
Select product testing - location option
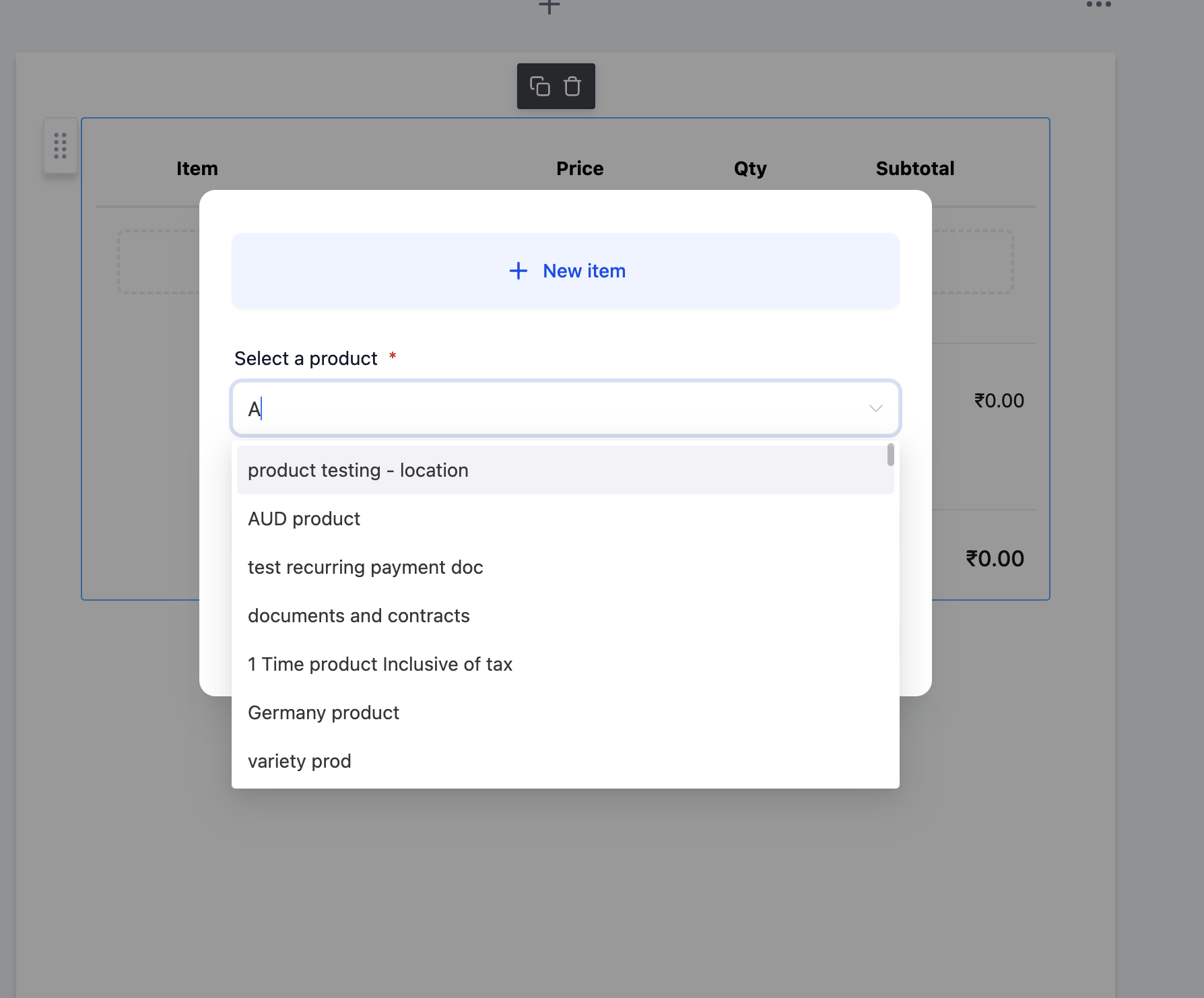point(566,470)
